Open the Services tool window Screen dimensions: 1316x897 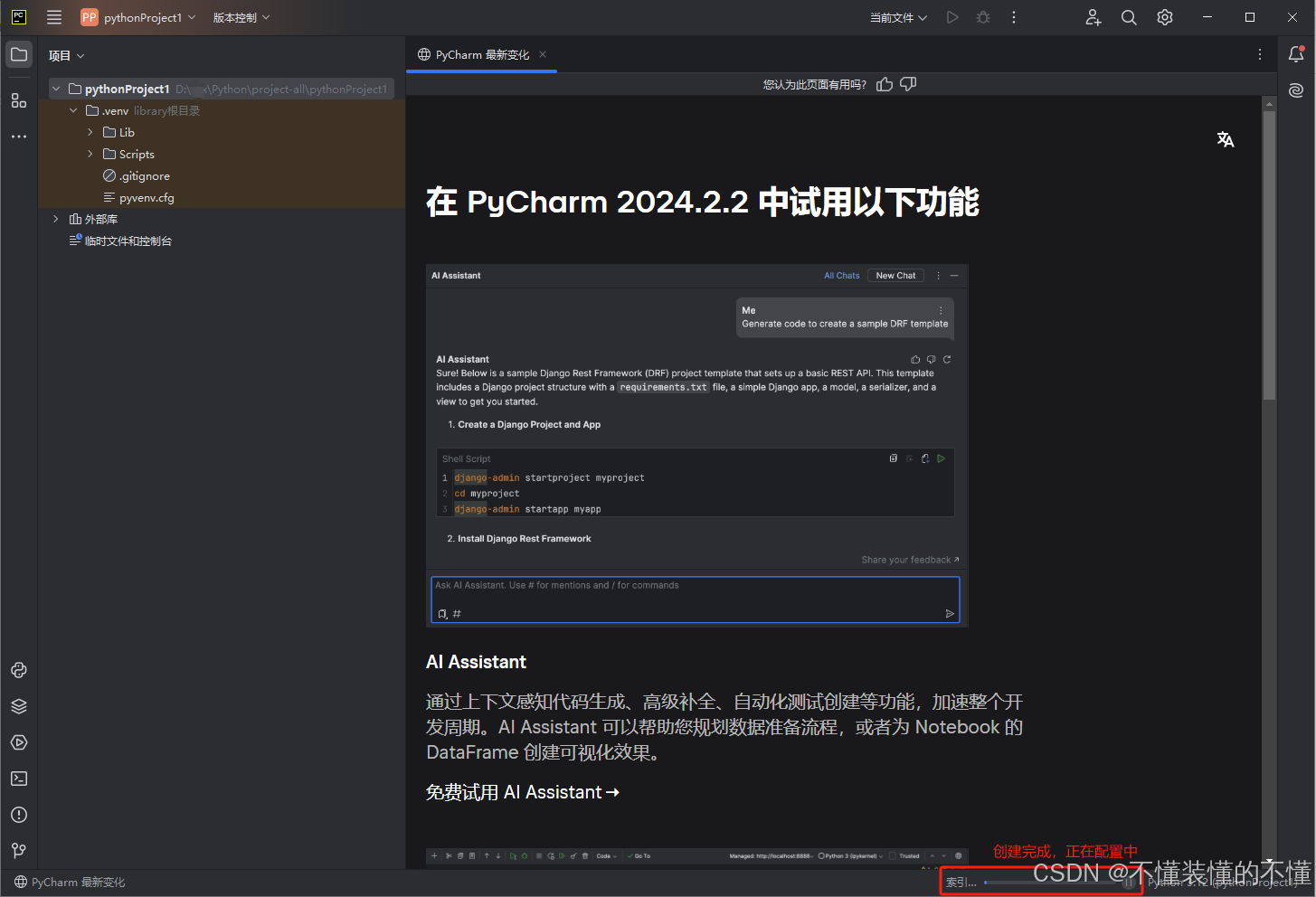point(19,742)
